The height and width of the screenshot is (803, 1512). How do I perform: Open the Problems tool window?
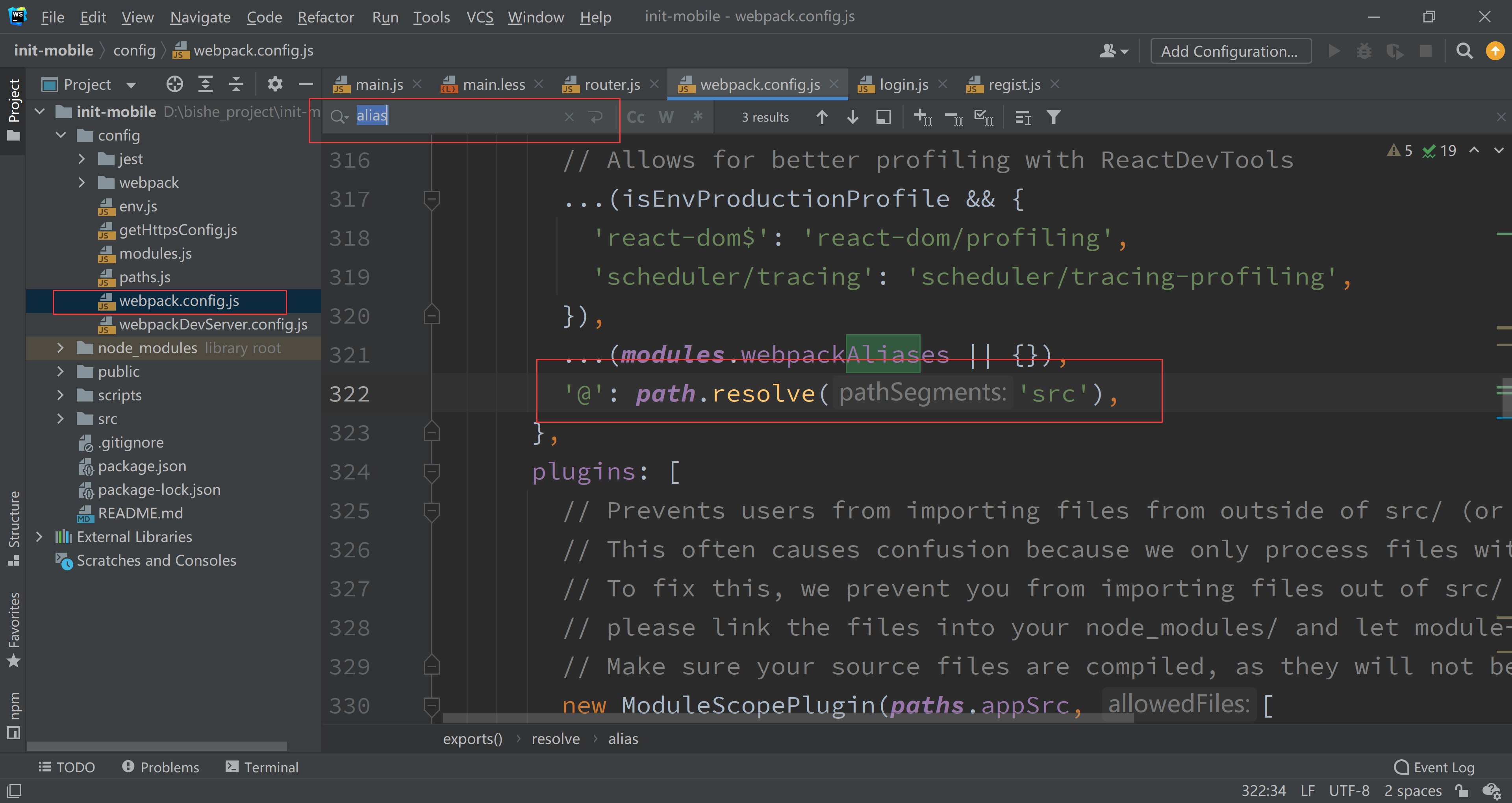[x=160, y=767]
